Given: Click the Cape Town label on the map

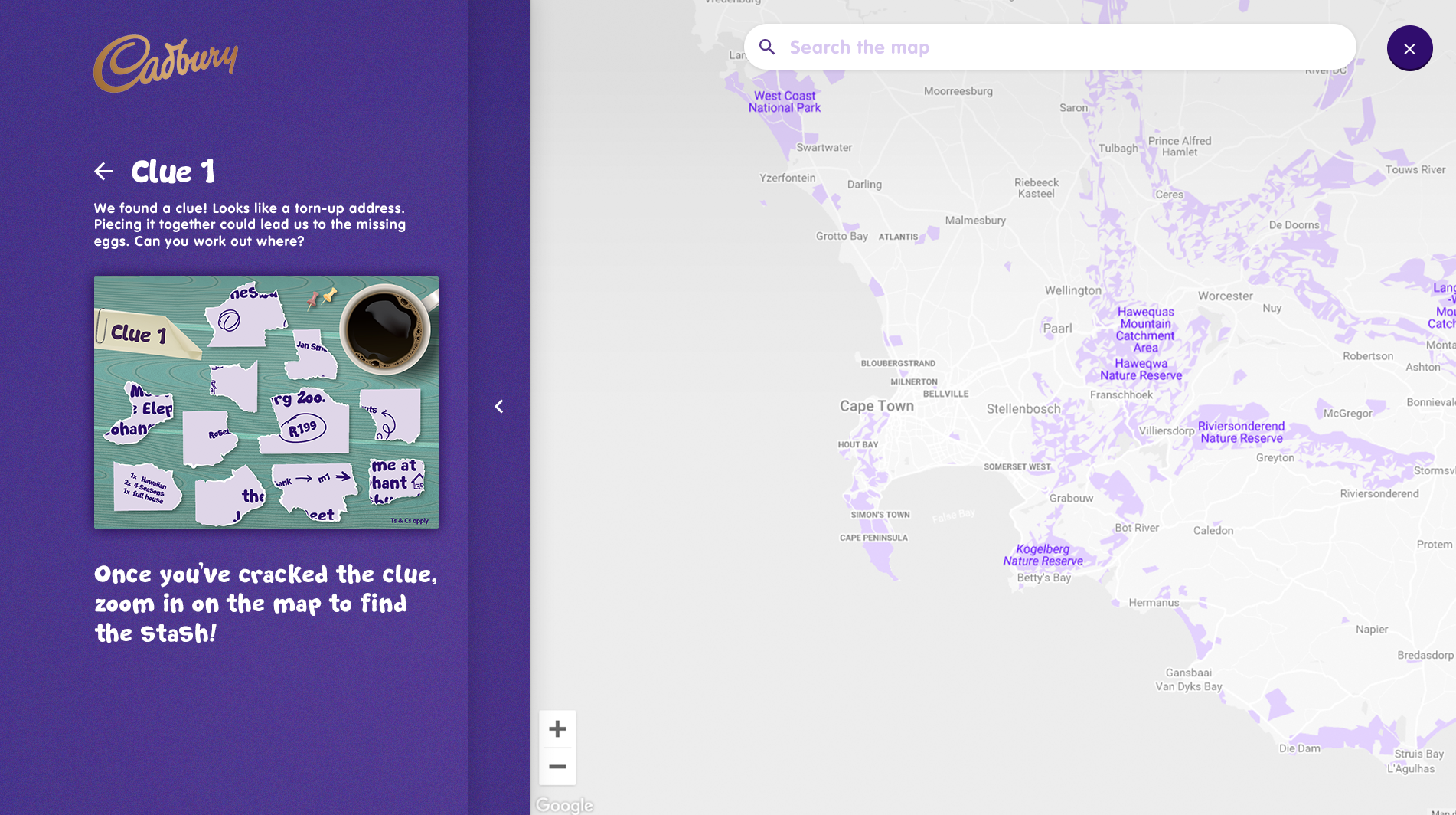Looking at the screenshot, I should click(x=877, y=406).
